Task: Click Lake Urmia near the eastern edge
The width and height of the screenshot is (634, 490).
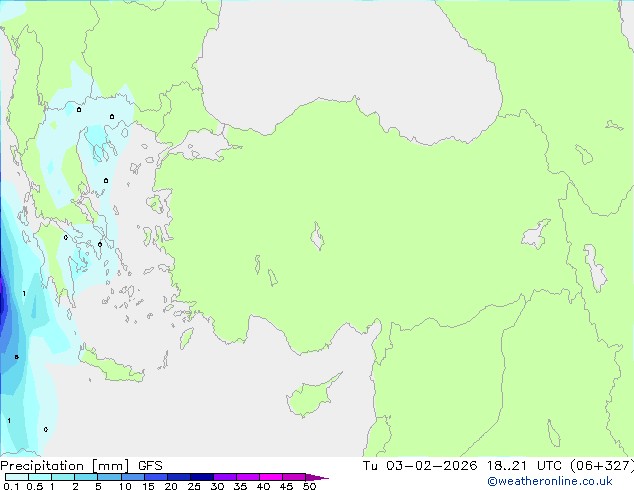Action: (x=598, y=268)
